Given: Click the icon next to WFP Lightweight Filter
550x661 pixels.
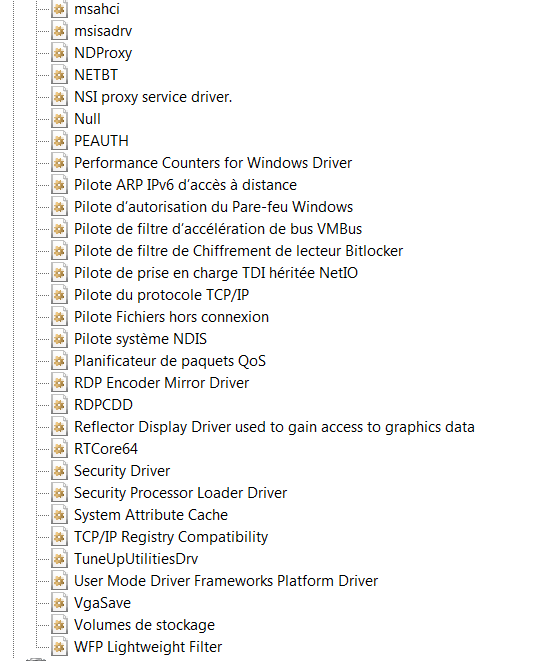Looking at the screenshot, I should click(x=59, y=647).
